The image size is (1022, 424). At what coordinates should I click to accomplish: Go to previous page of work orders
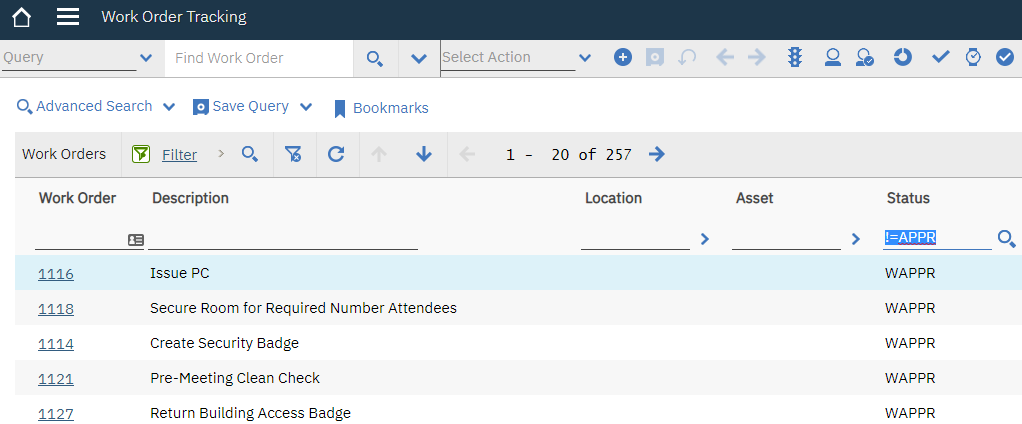click(467, 154)
